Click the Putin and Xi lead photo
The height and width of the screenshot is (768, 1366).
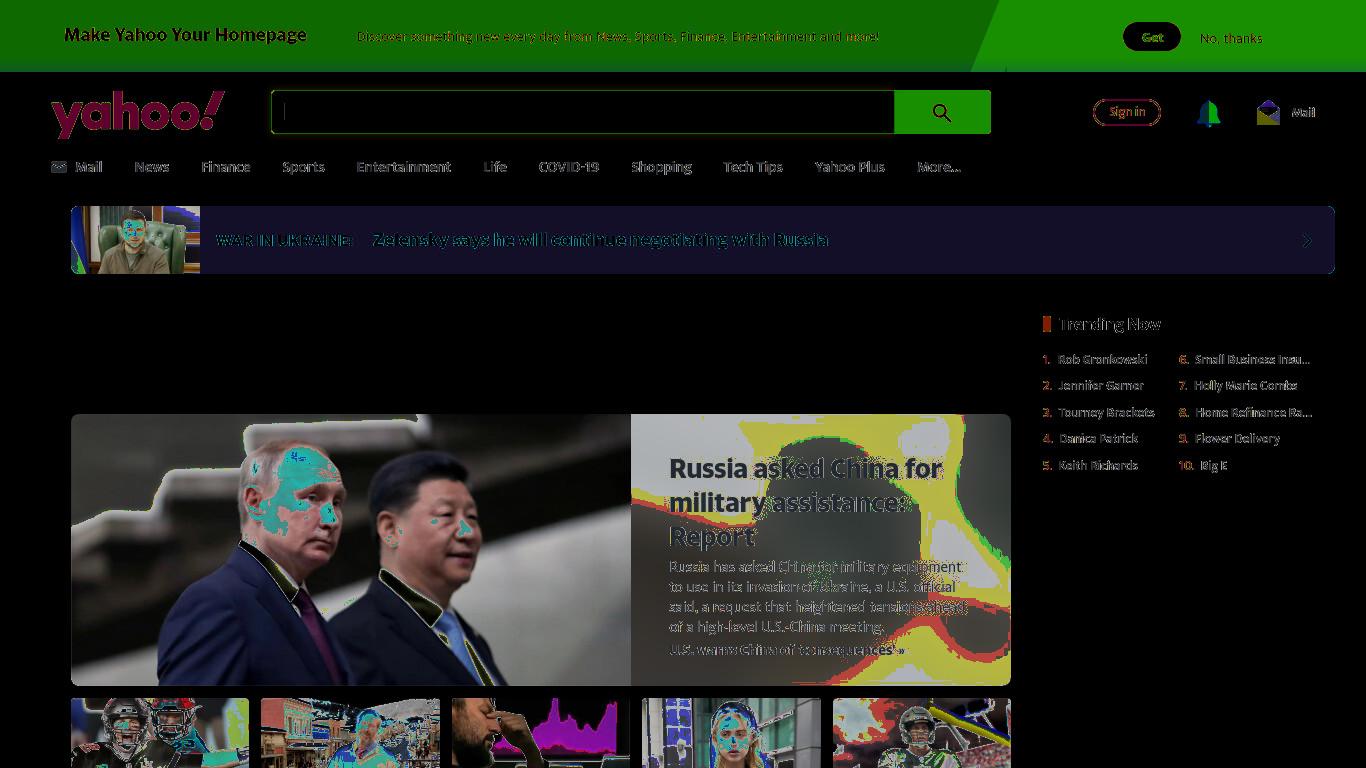[351, 550]
